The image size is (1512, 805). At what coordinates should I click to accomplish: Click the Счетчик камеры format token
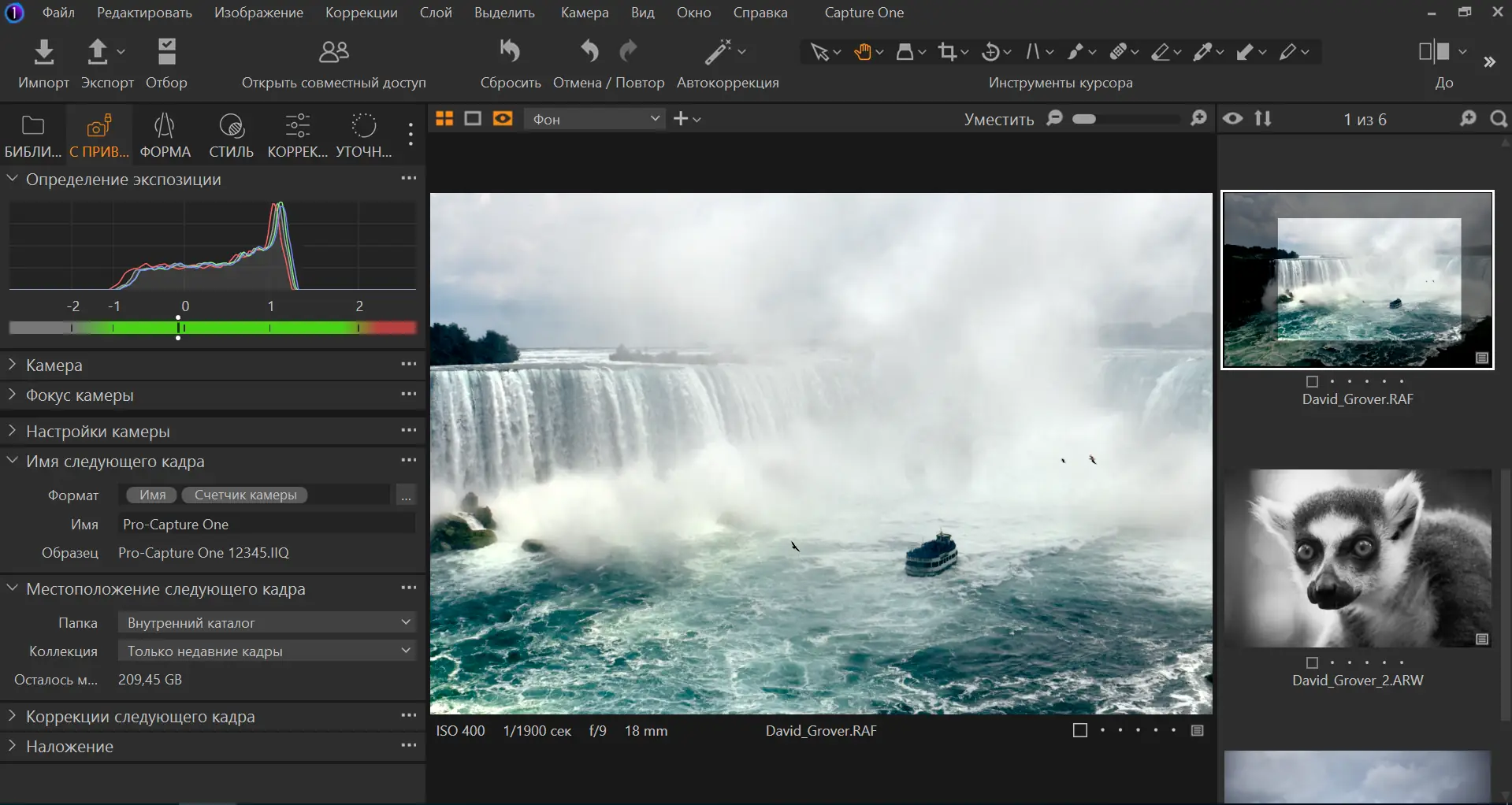click(245, 495)
